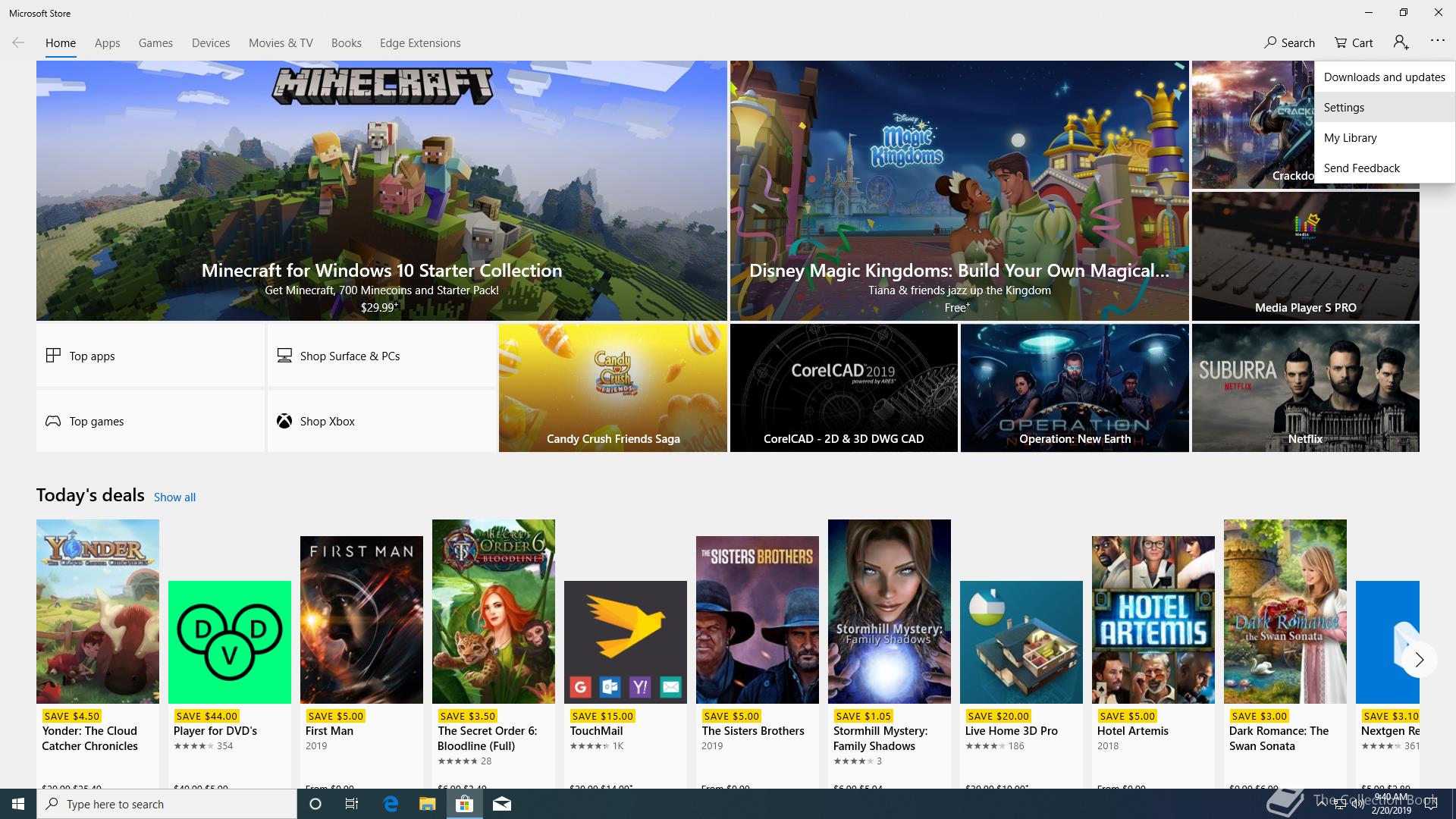Screen dimensions: 1456x819
Task: Open Dark Romance: The Swan Sonata deal
Action: pyautogui.click(x=1285, y=654)
